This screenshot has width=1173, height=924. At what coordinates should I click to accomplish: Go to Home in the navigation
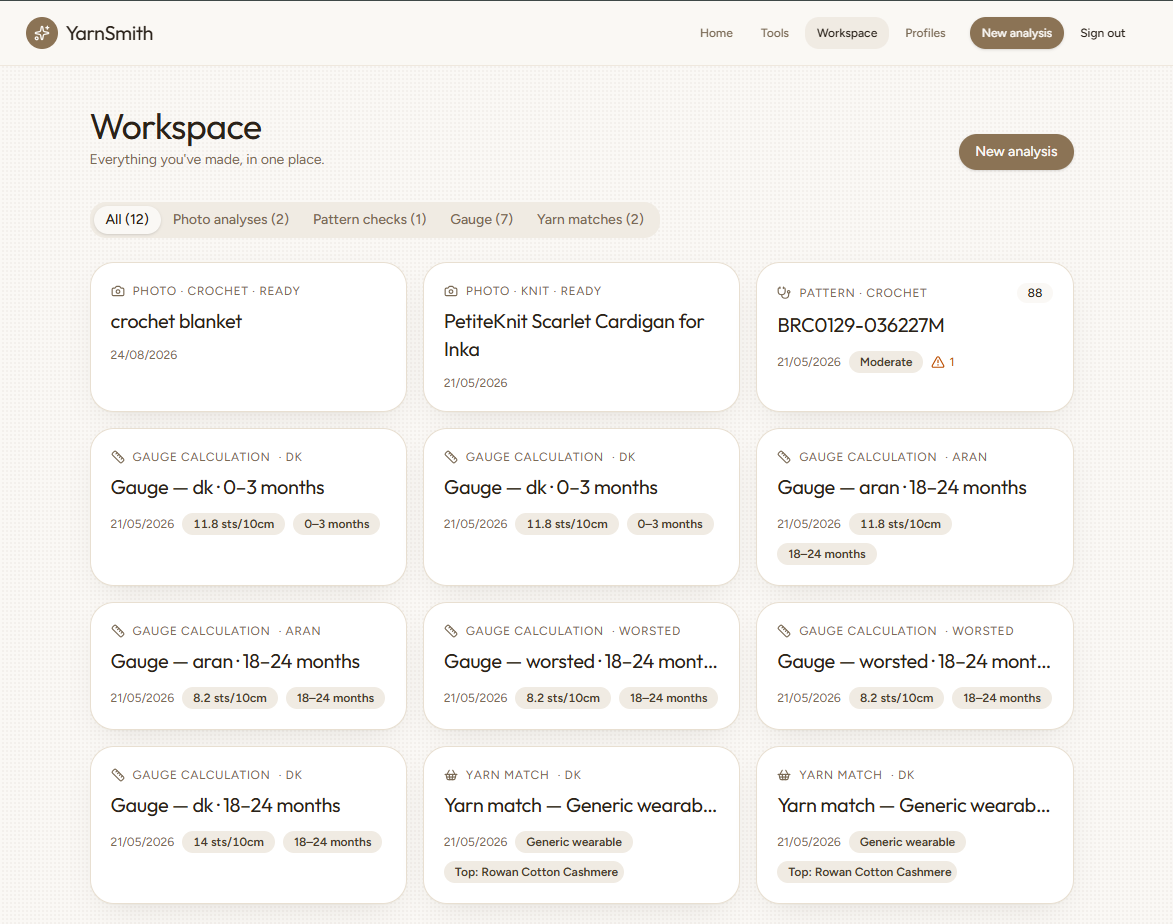click(716, 33)
